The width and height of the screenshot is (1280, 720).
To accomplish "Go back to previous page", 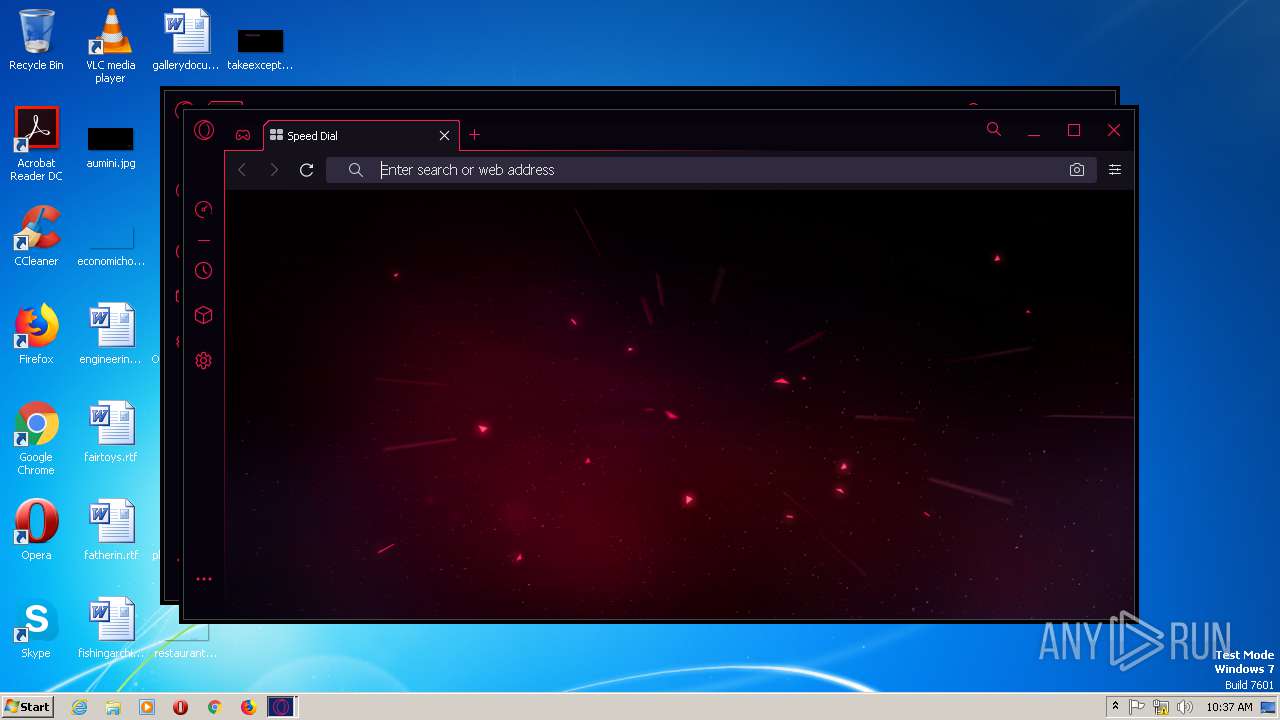I will (x=242, y=170).
